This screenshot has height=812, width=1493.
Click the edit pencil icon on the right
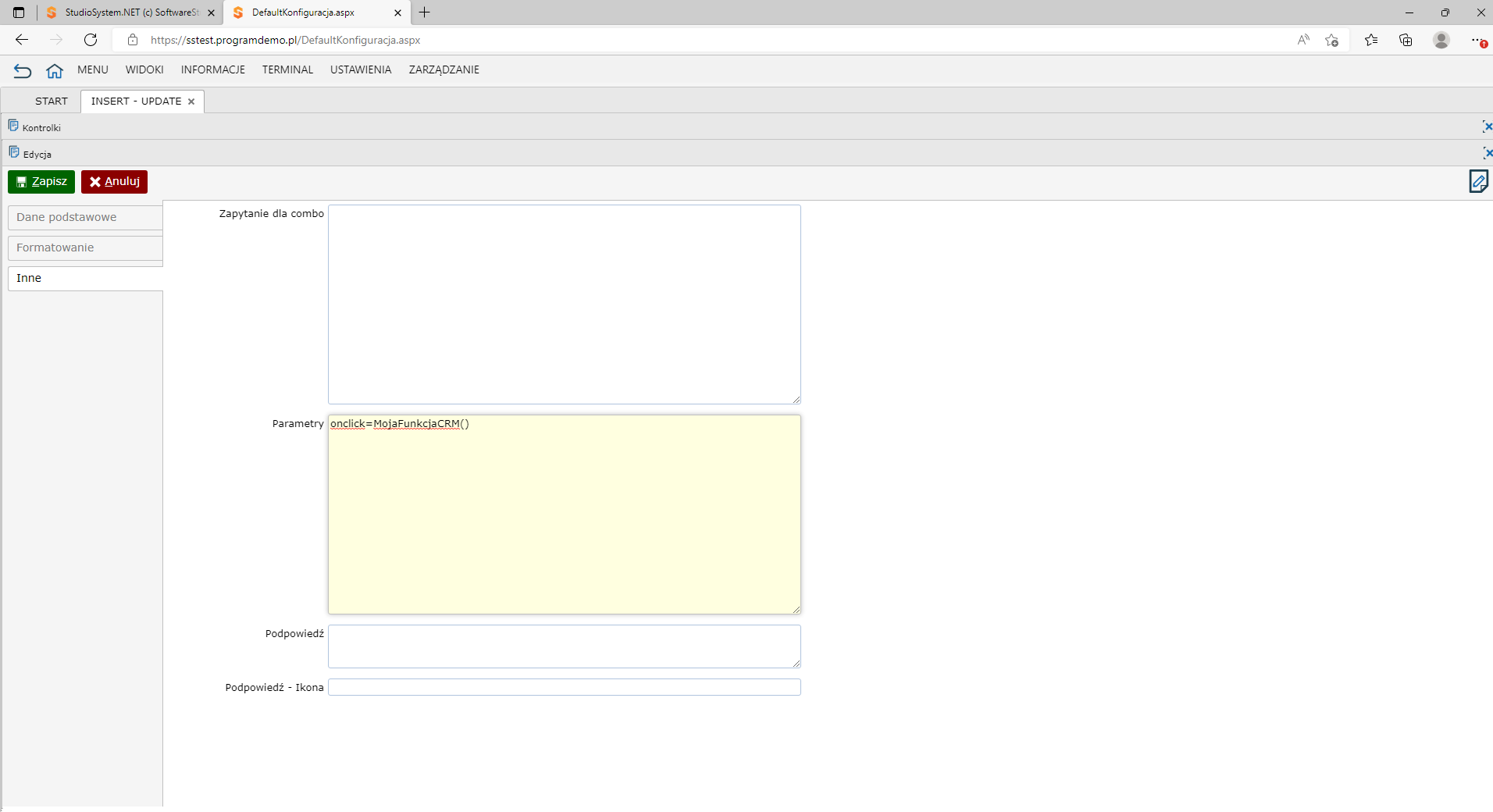(x=1478, y=181)
